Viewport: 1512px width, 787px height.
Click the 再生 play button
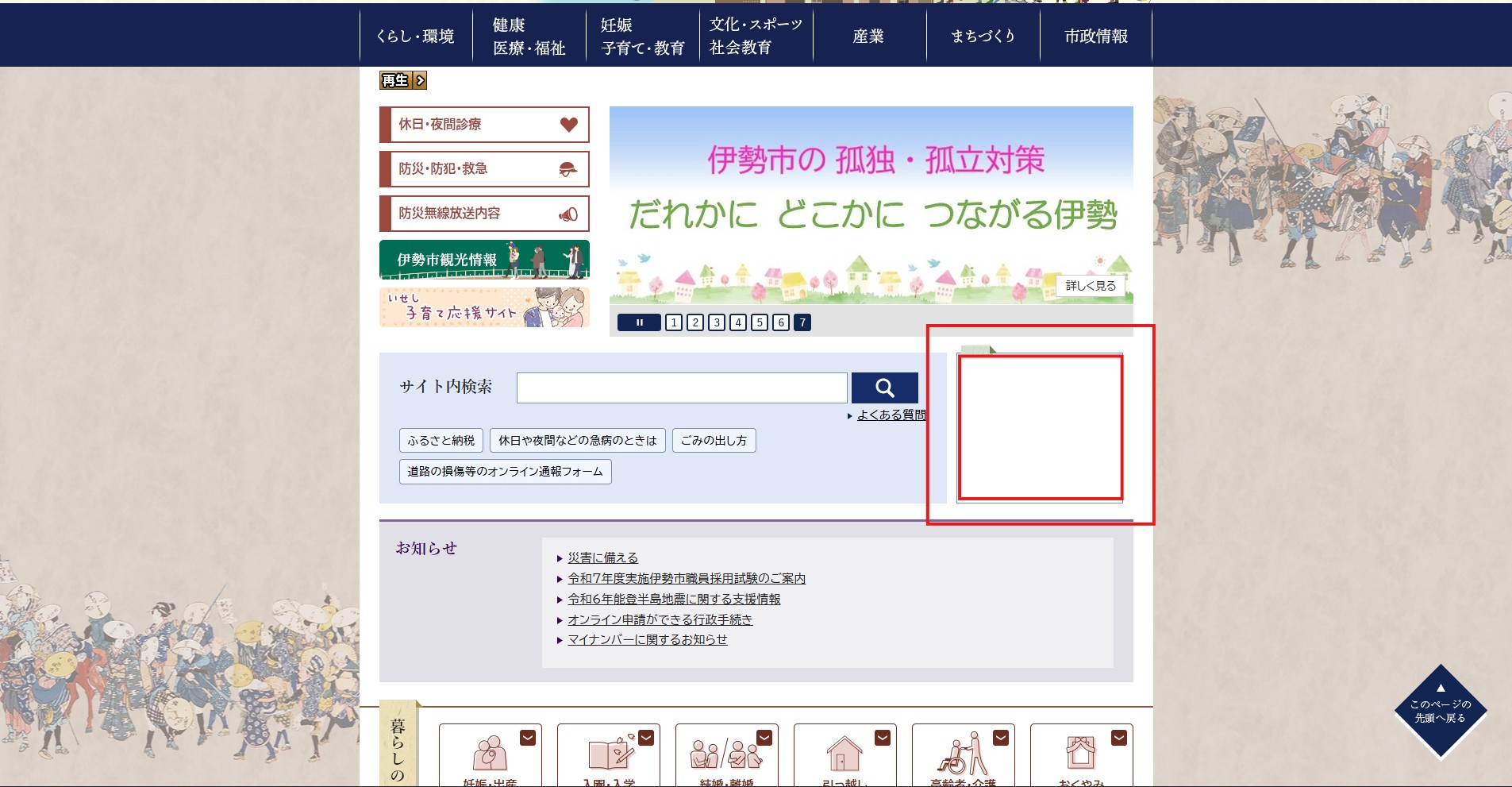coord(403,80)
